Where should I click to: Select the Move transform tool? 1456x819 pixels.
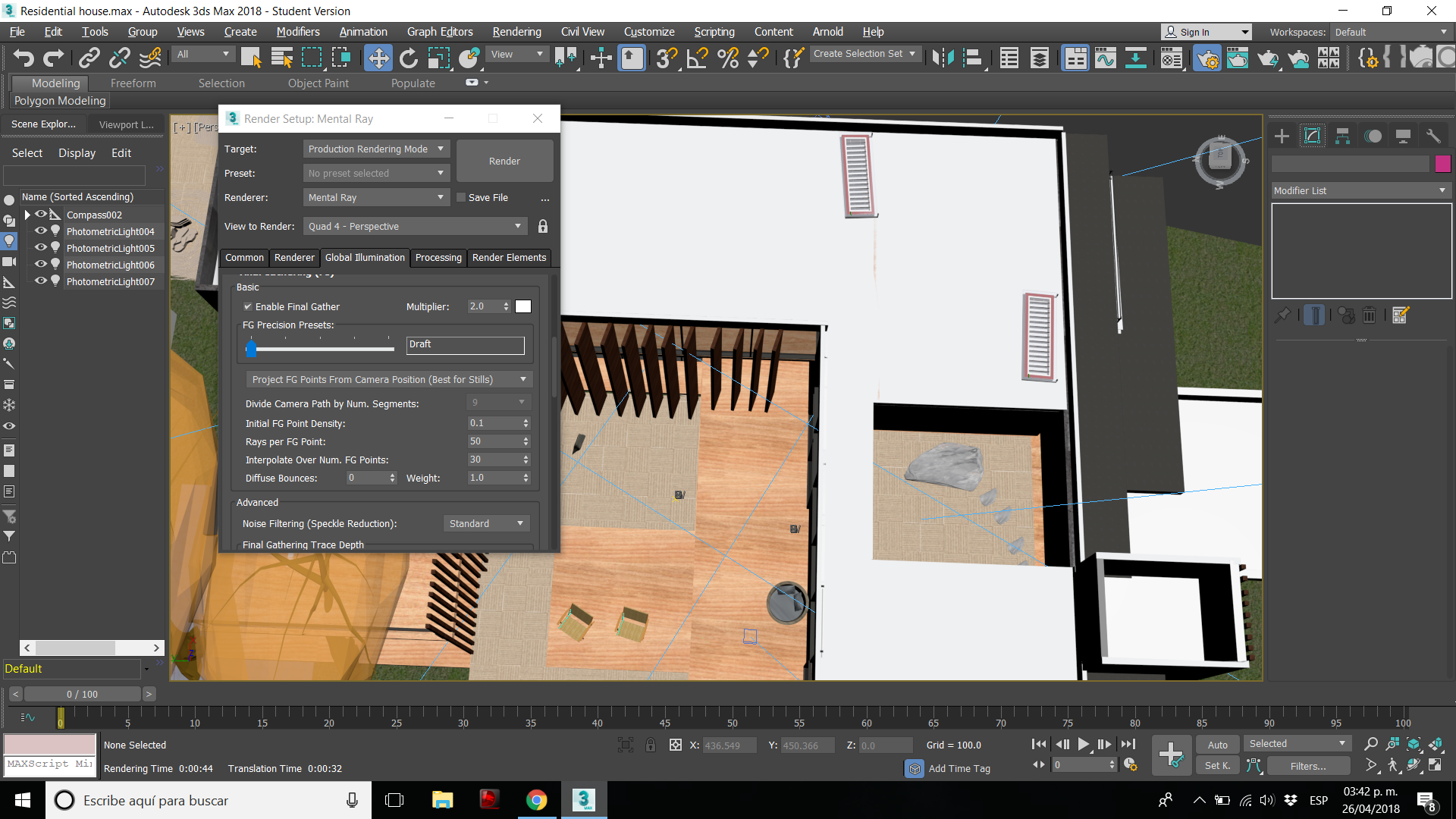point(378,58)
